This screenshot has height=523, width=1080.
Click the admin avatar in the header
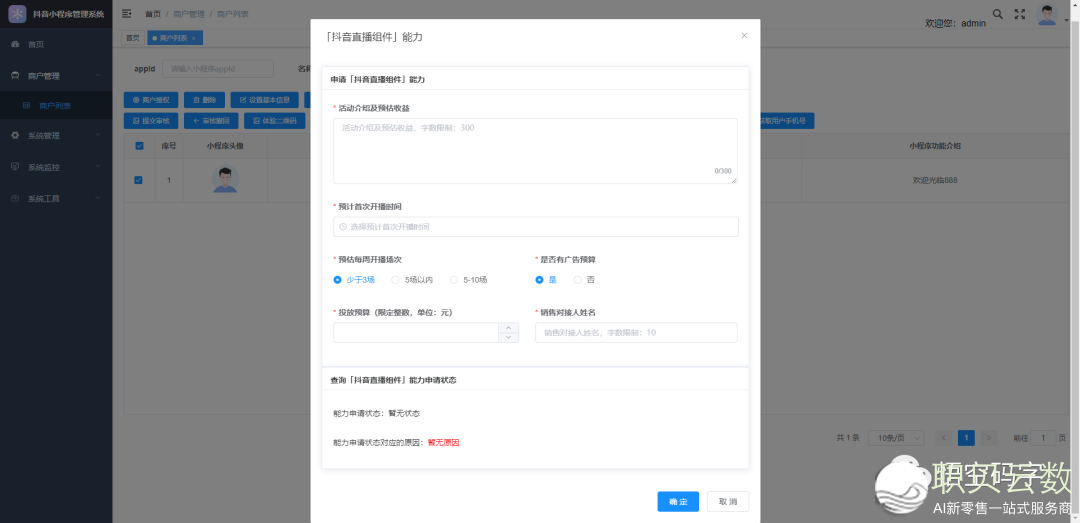1047,14
